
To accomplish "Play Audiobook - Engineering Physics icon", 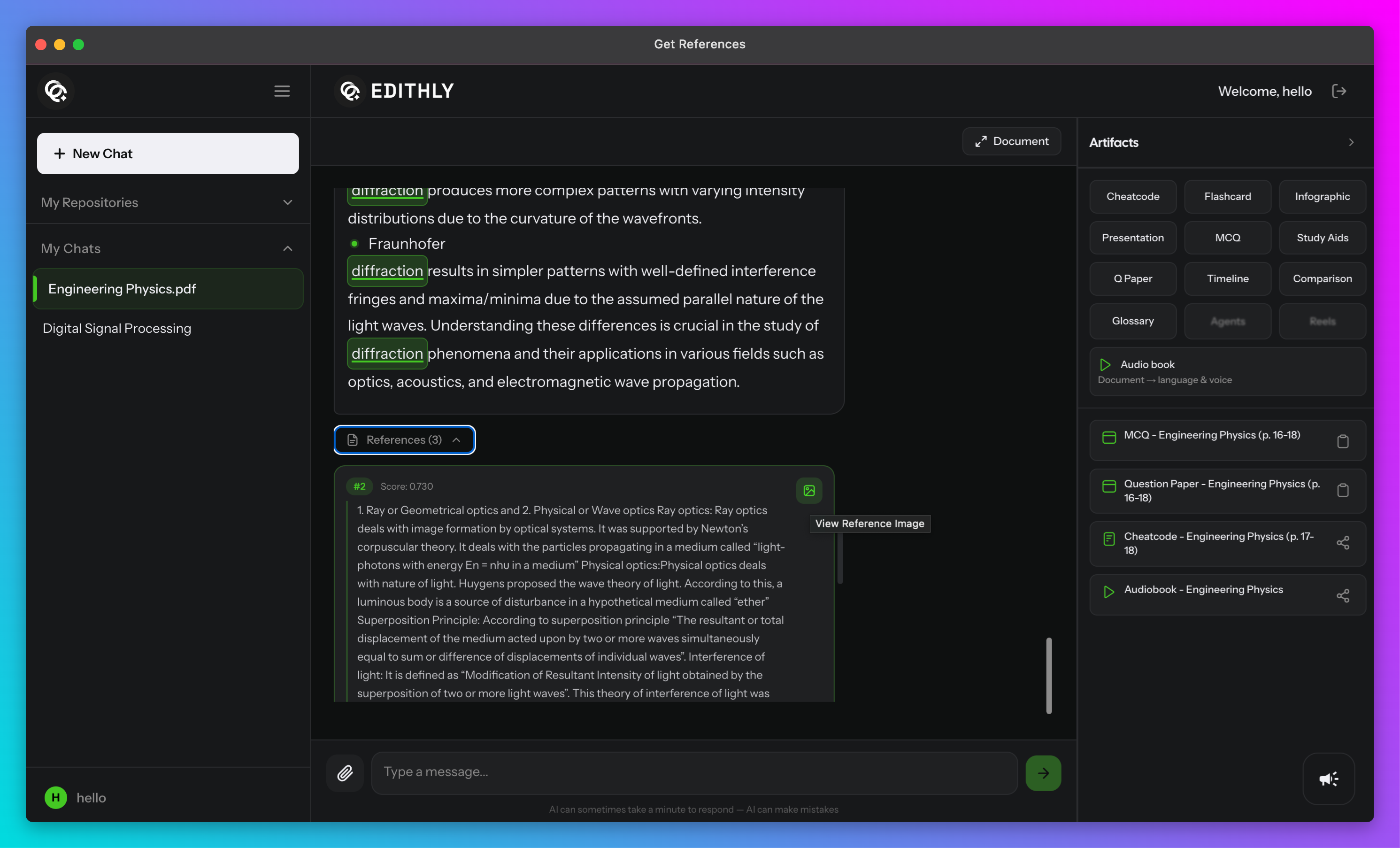I will [1108, 592].
